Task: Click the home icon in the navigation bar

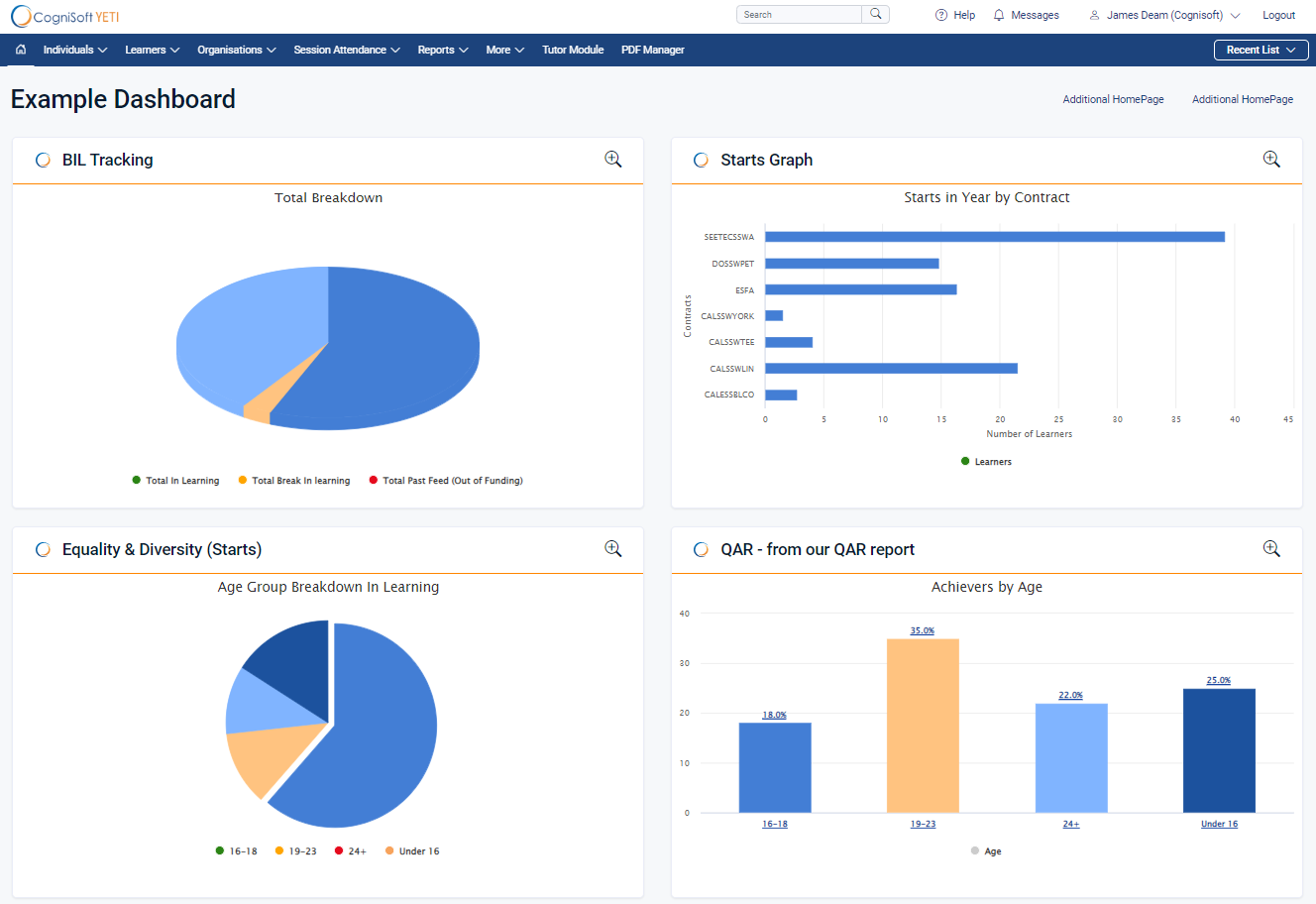Action: 20,50
